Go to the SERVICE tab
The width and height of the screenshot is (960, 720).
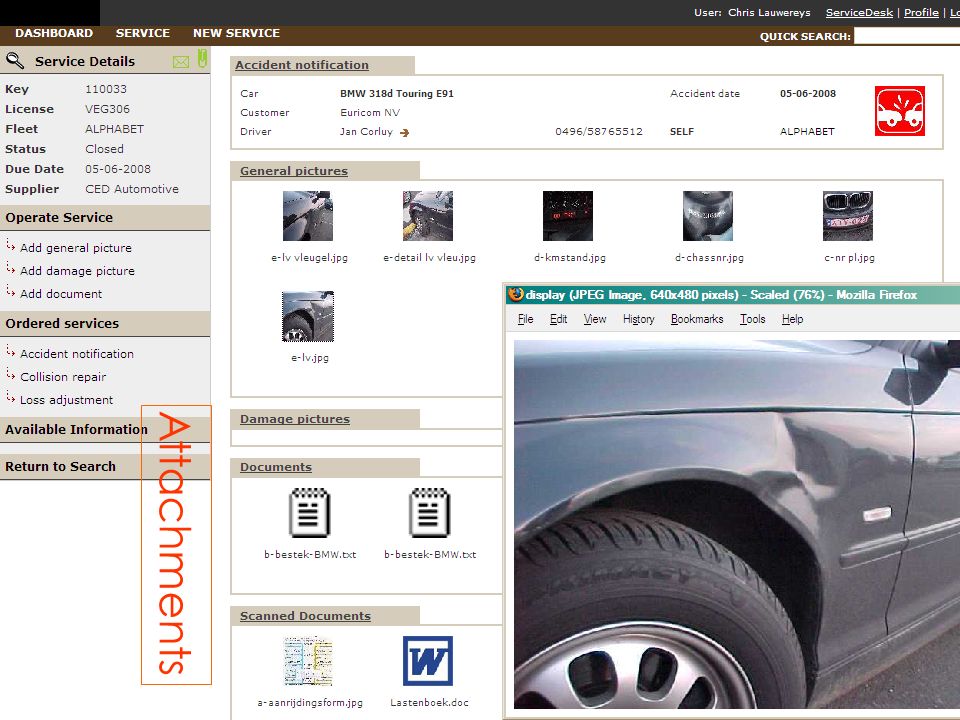pyautogui.click(x=143, y=33)
